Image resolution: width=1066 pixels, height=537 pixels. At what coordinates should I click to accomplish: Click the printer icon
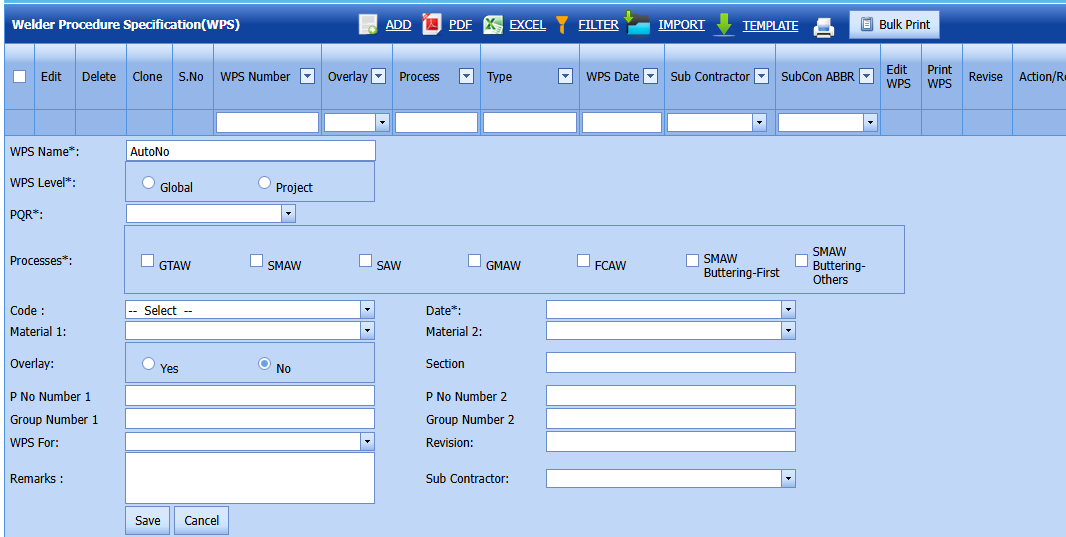pyautogui.click(x=823, y=27)
